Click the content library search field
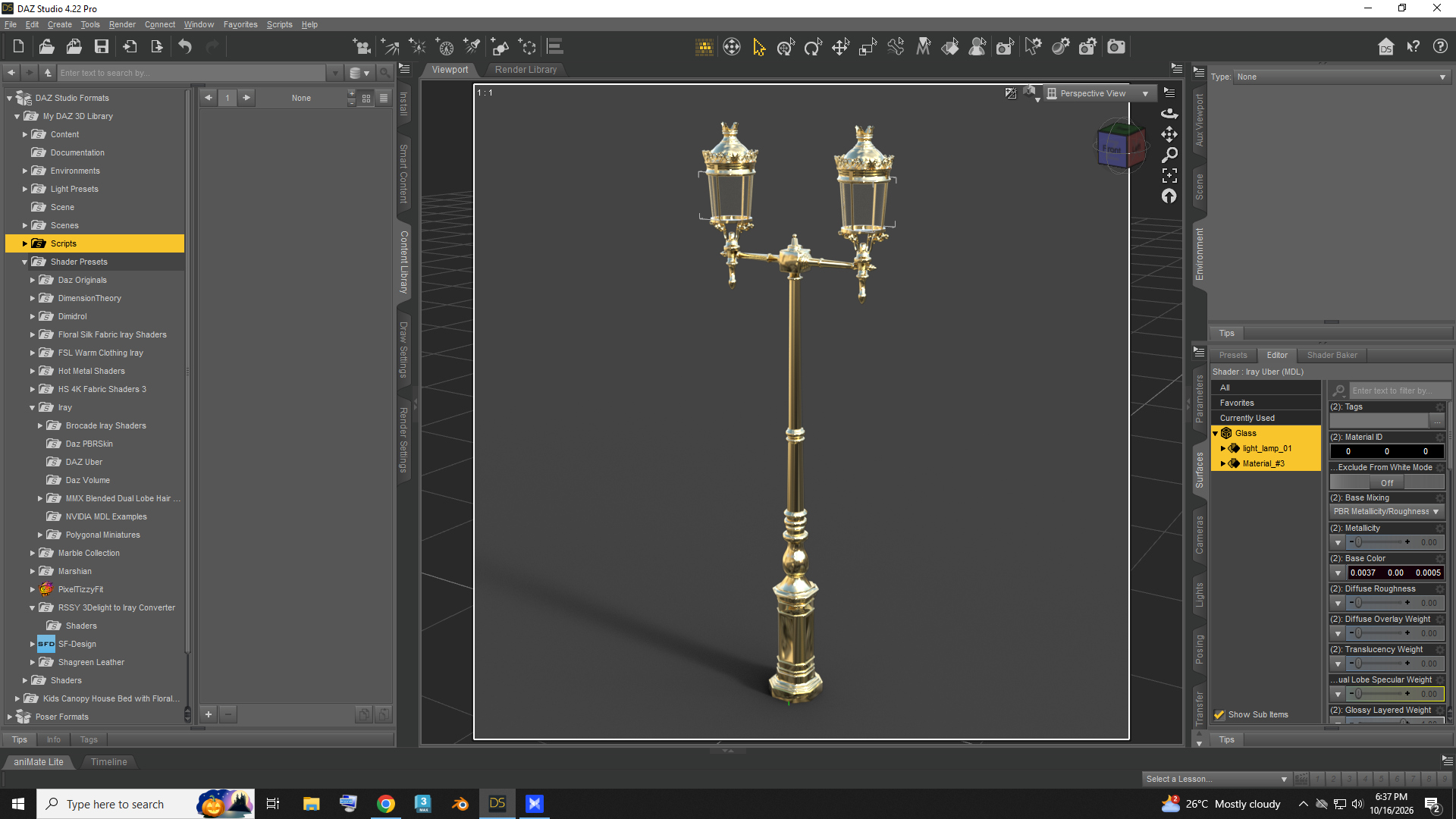This screenshot has width=1456, height=819. [192, 73]
